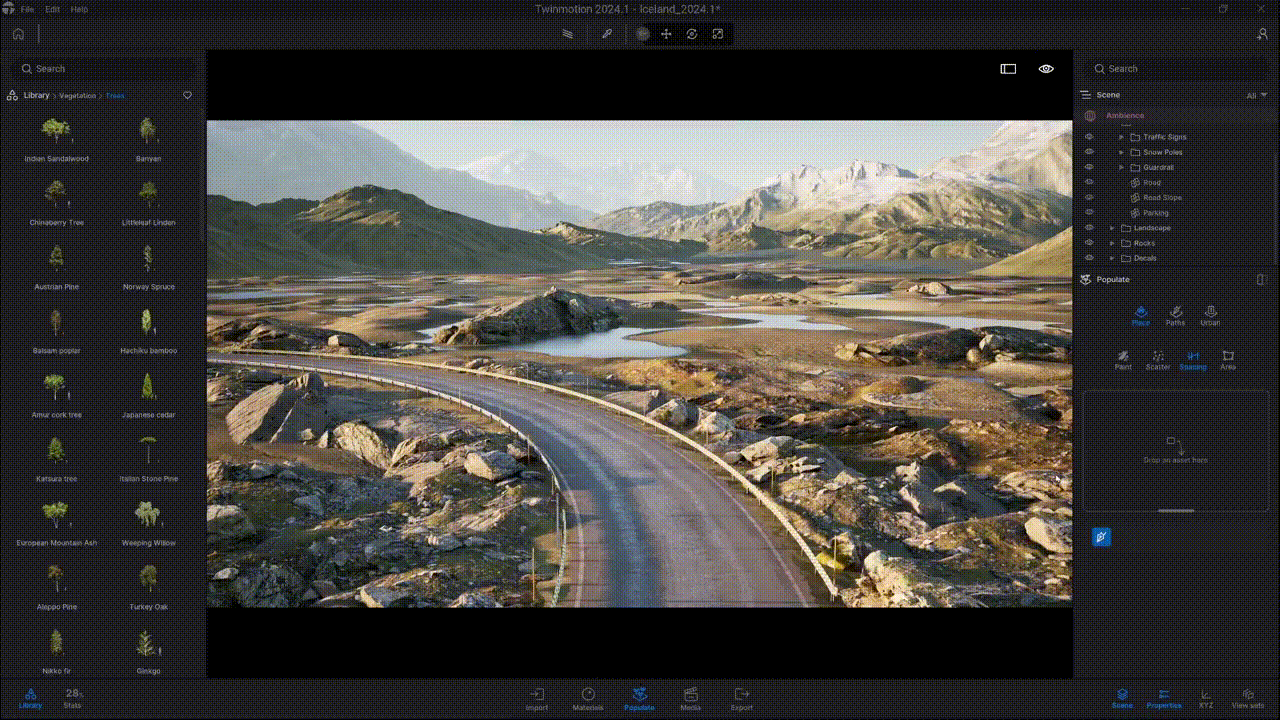The height and width of the screenshot is (720, 1280).
Task: Dock the Populate panel icon
Action: pyautogui.click(x=1260, y=280)
